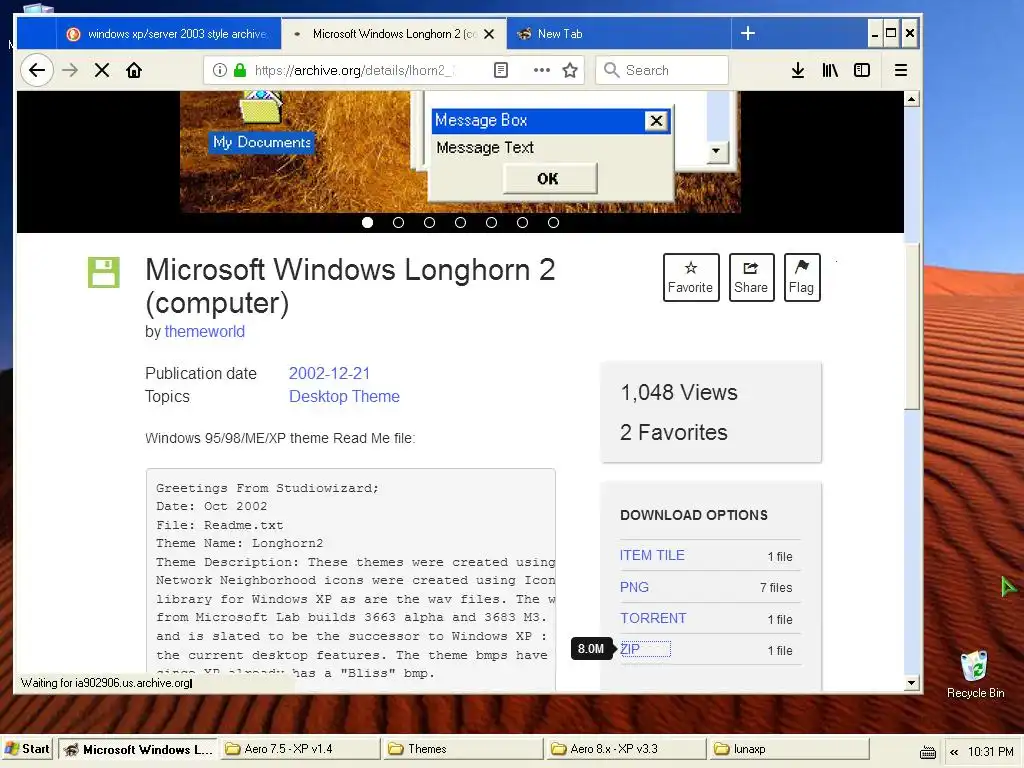Select the fourth carousel dot
The height and width of the screenshot is (768, 1024).
point(460,223)
